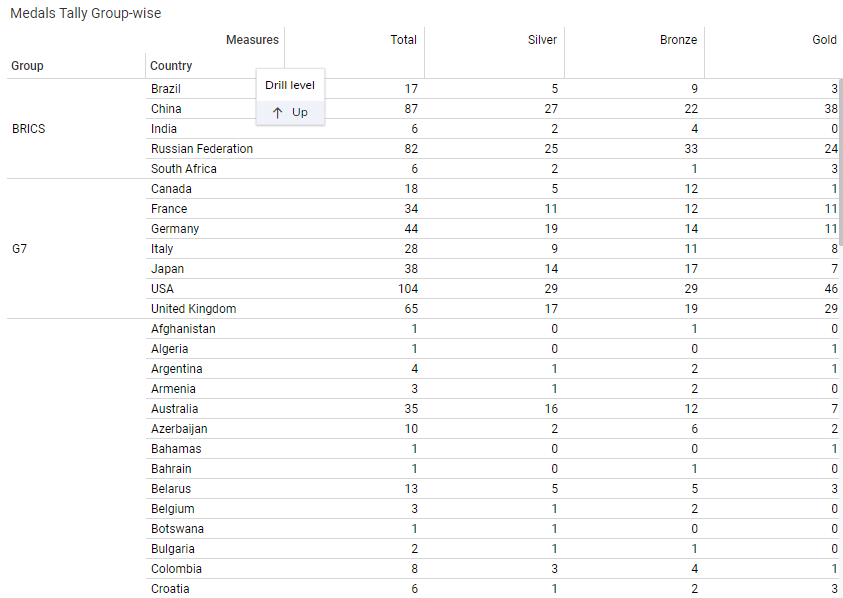Click the up arrow icon in Drill level popup
843x598 pixels.
click(x=278, y=113)
